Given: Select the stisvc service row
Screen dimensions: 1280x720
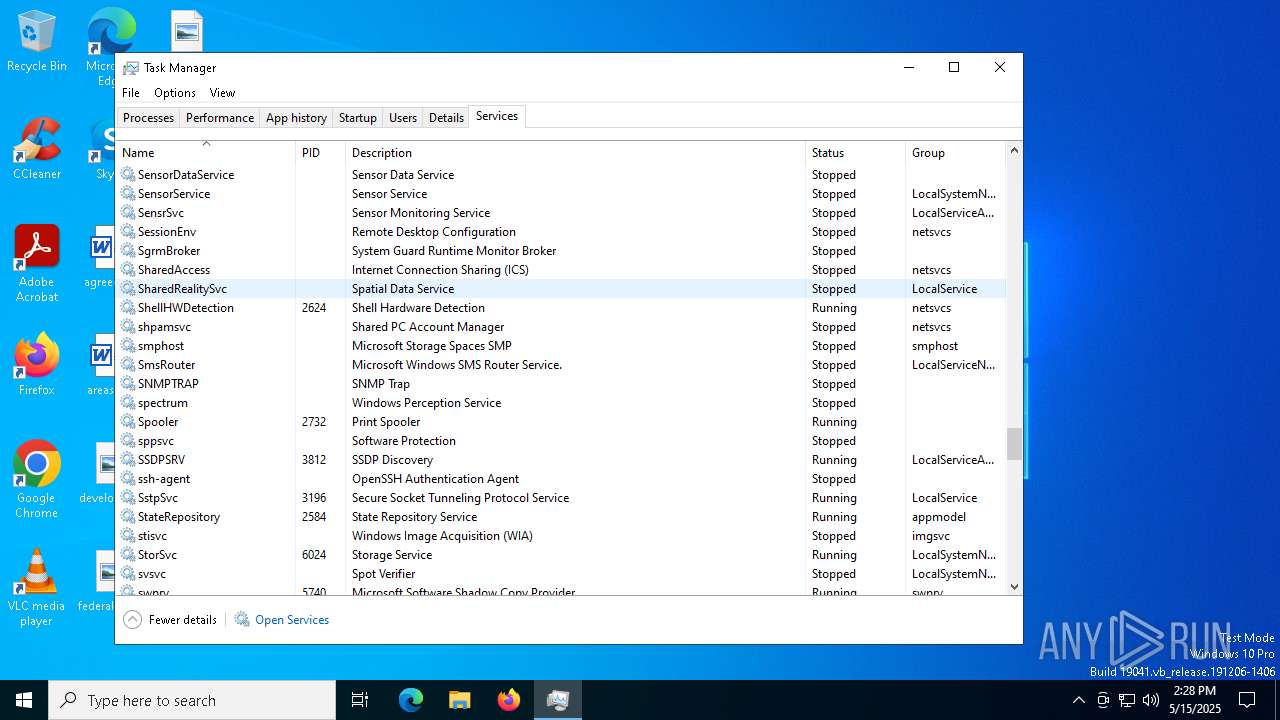Looking at the screenshot, I should [561, 535].
